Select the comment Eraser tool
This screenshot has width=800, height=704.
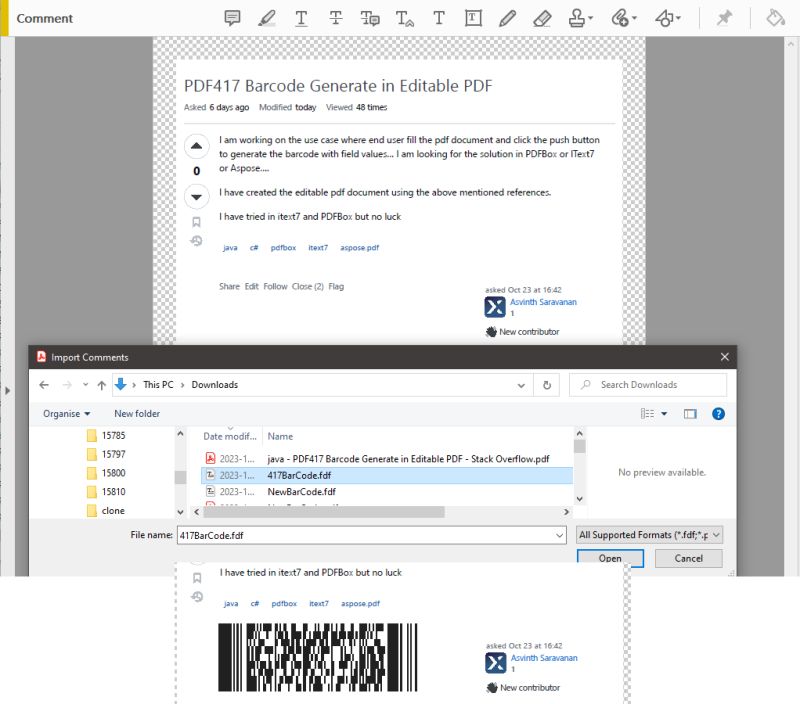(543, 17)
